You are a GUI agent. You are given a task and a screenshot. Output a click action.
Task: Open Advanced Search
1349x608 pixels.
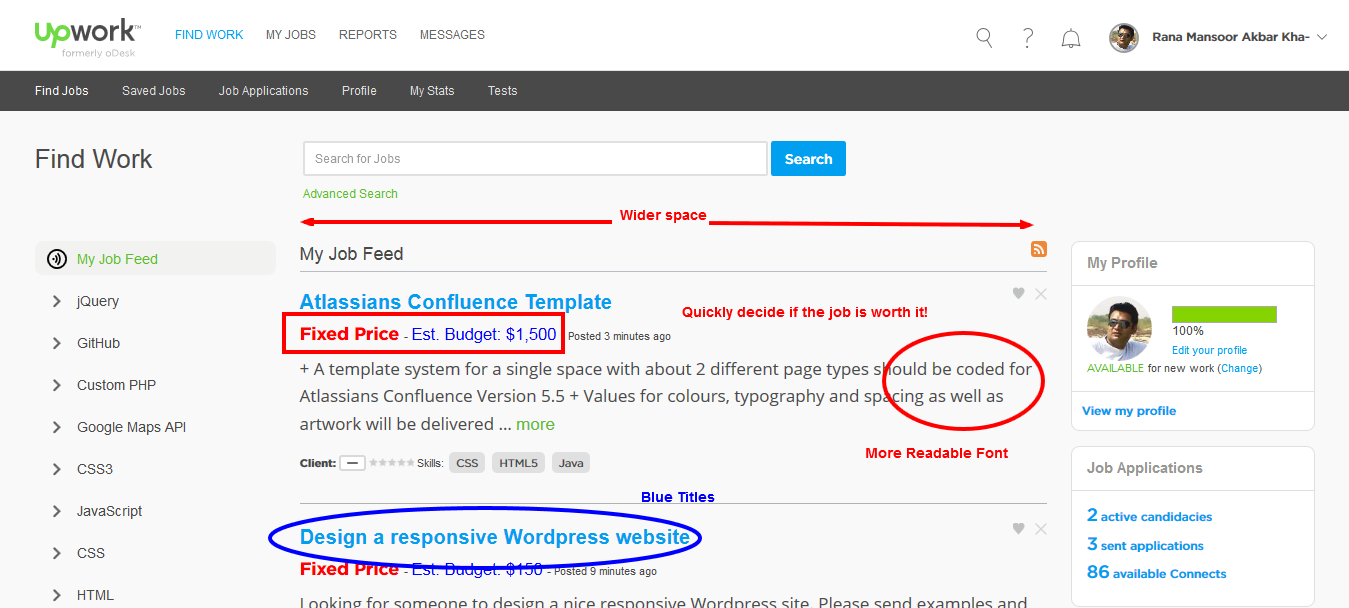[x=349, y=193]
